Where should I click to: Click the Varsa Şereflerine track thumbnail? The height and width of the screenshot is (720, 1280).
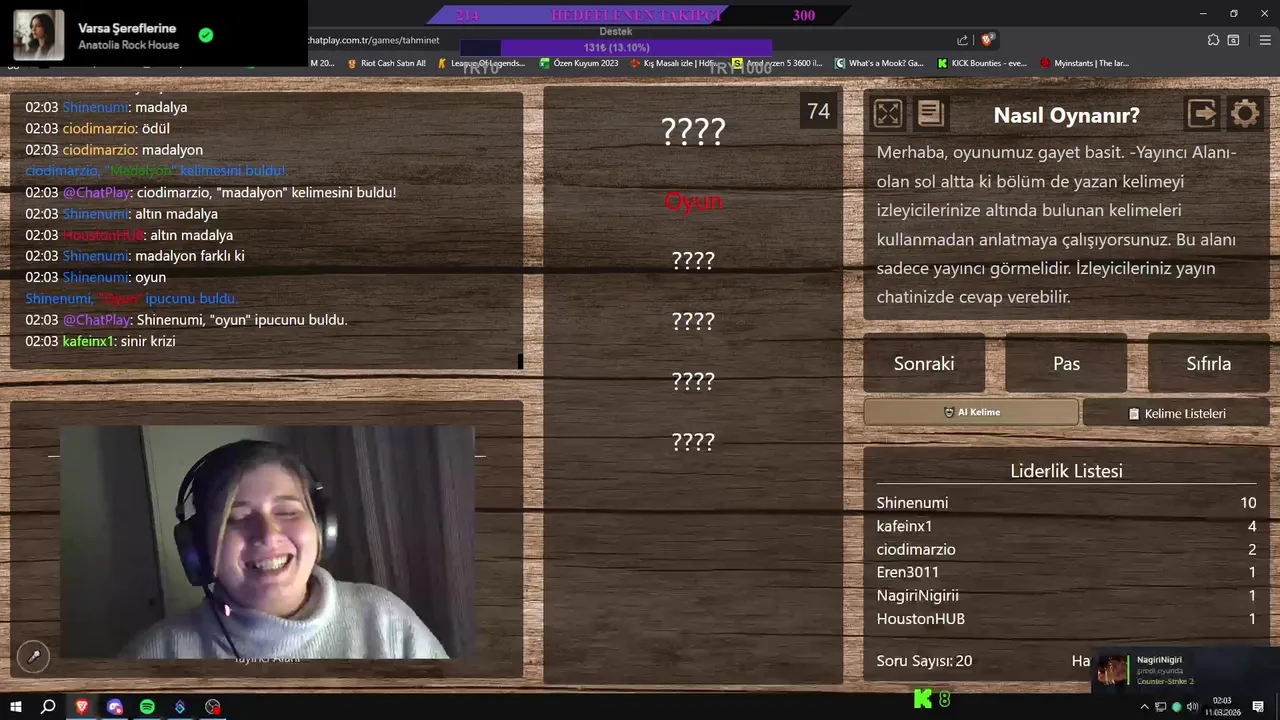tap(39, 36)
